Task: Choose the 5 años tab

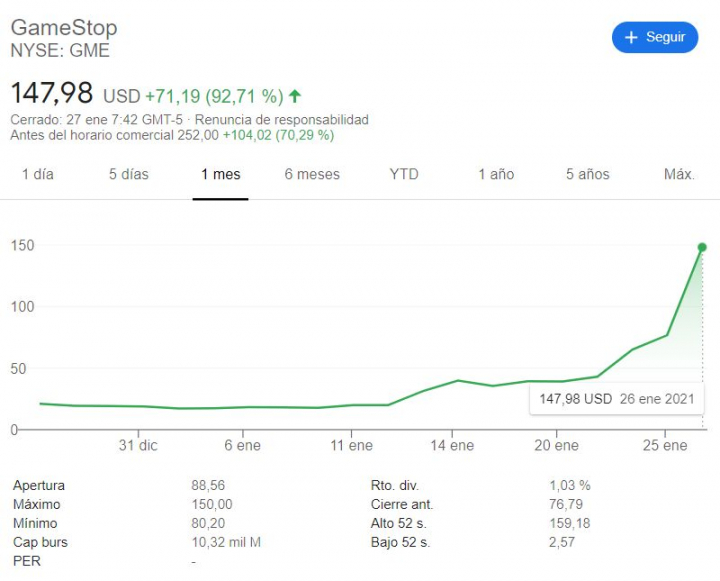Action: pyautogui.click(x=587, y=174)
